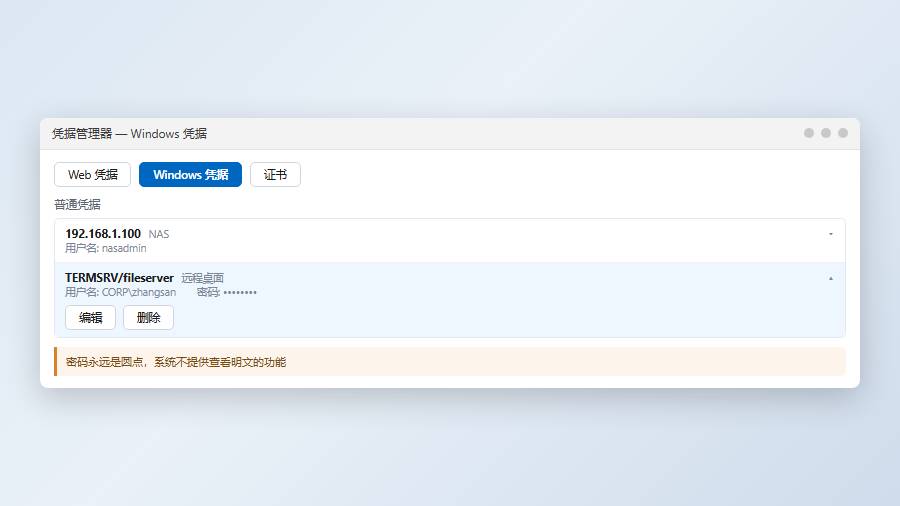The image size is (900, 506).
Task: Click the 普通凭据 section heading
Action: (77, 204)
